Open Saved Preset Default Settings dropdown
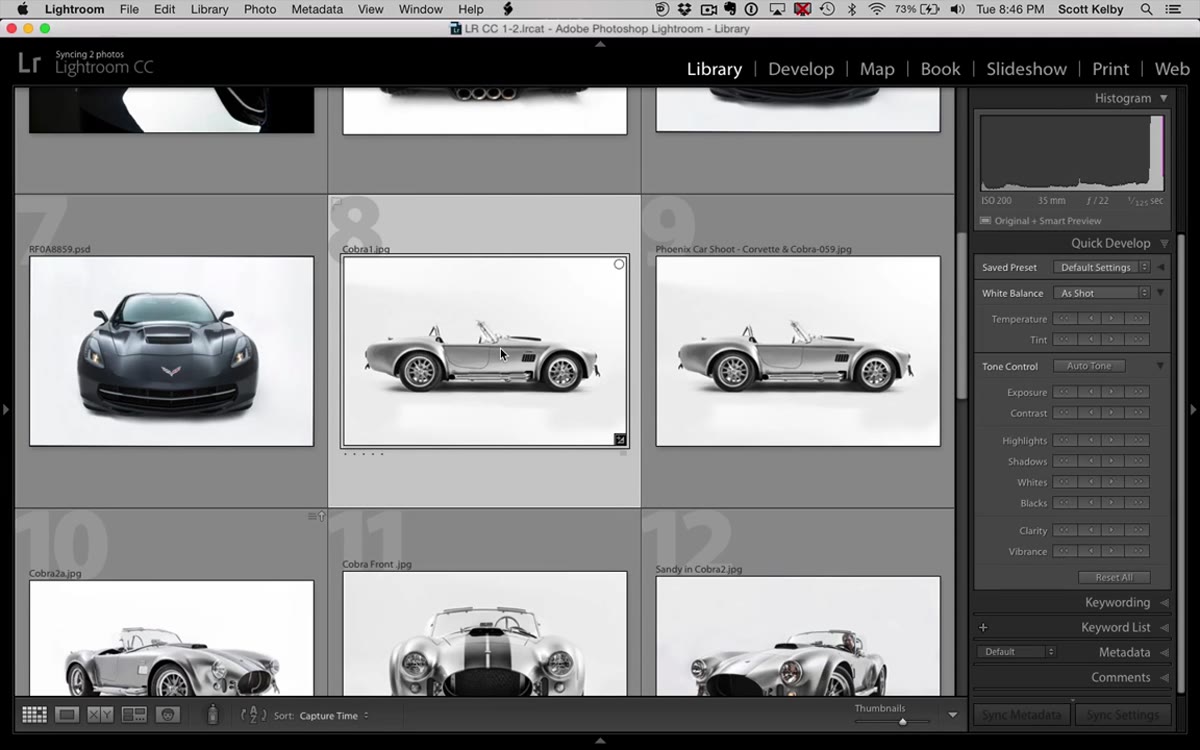This screenshot has width=1200, height=750. [1101, 267]
